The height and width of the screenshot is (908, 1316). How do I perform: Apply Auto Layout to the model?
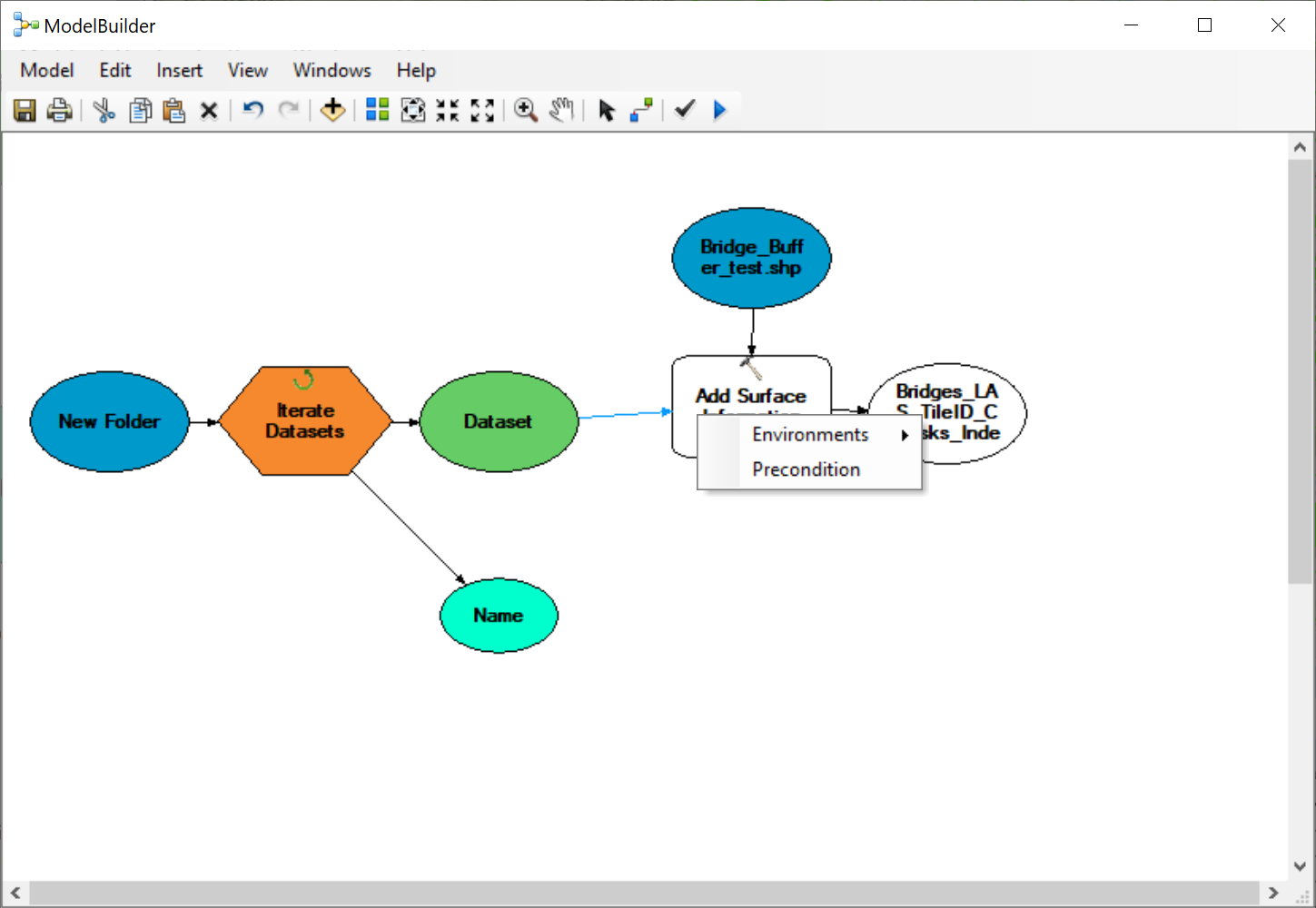click(x=377, y=109)
